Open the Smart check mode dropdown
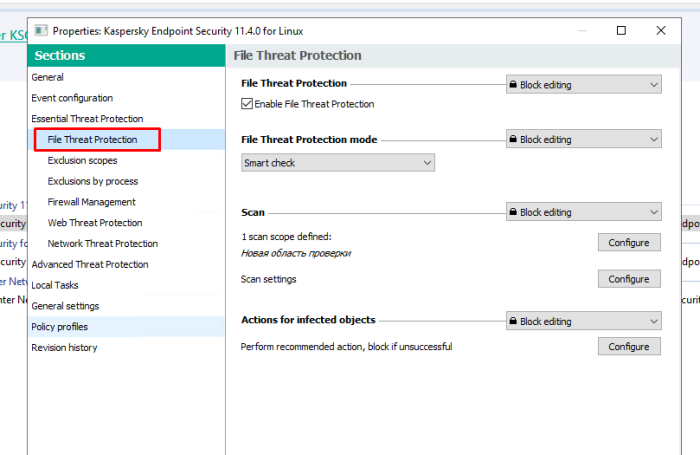 [338, 163]
